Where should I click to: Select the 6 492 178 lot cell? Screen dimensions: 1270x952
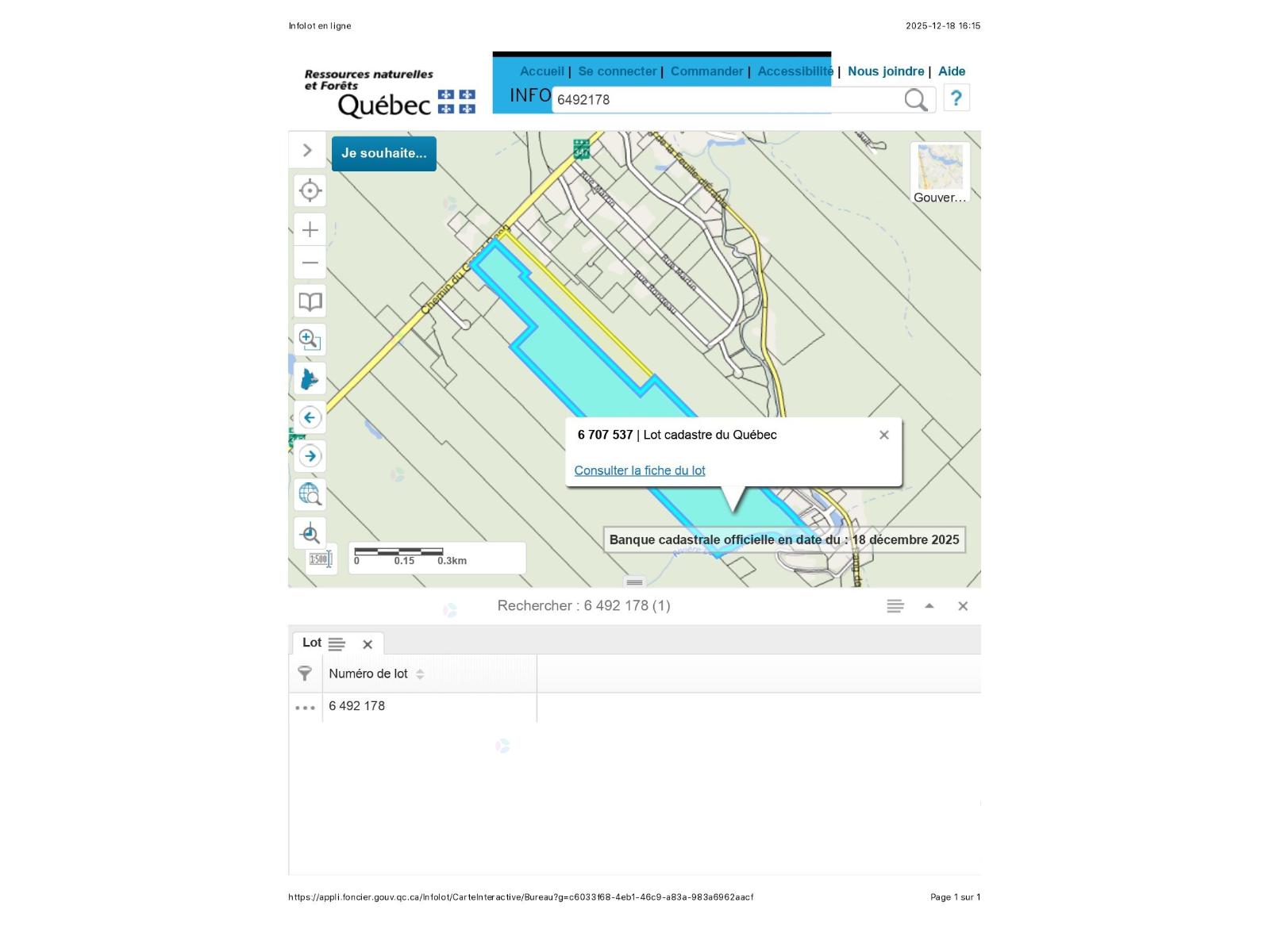[429, 706]
